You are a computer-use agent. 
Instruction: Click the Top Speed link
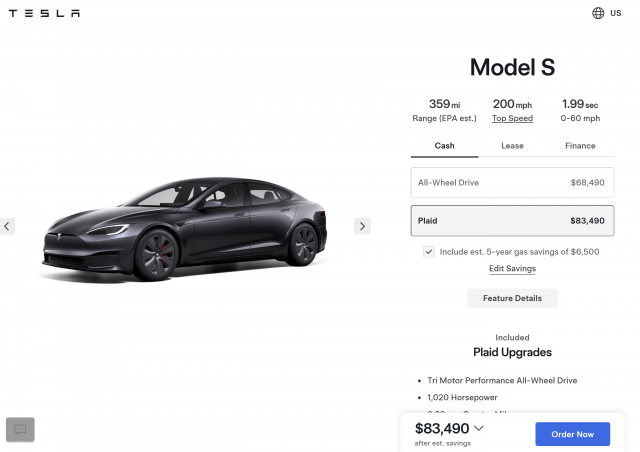point(512,118)
